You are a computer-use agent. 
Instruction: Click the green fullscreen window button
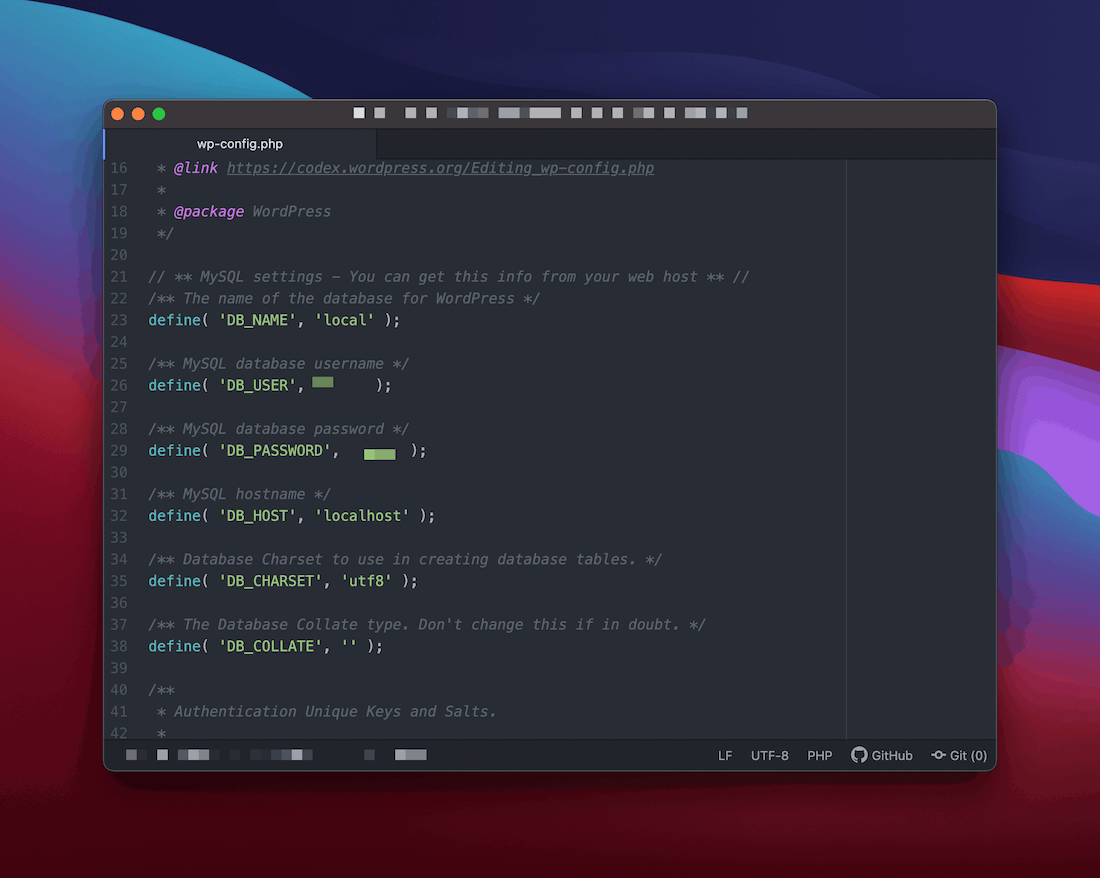coord(159,114)
